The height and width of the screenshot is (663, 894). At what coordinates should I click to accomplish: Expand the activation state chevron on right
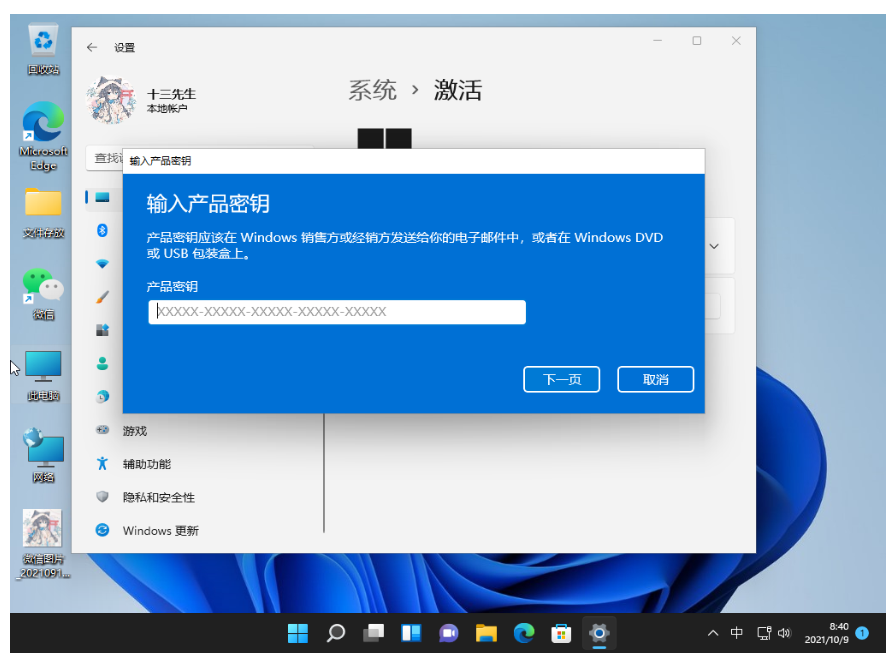click(715, 245)
